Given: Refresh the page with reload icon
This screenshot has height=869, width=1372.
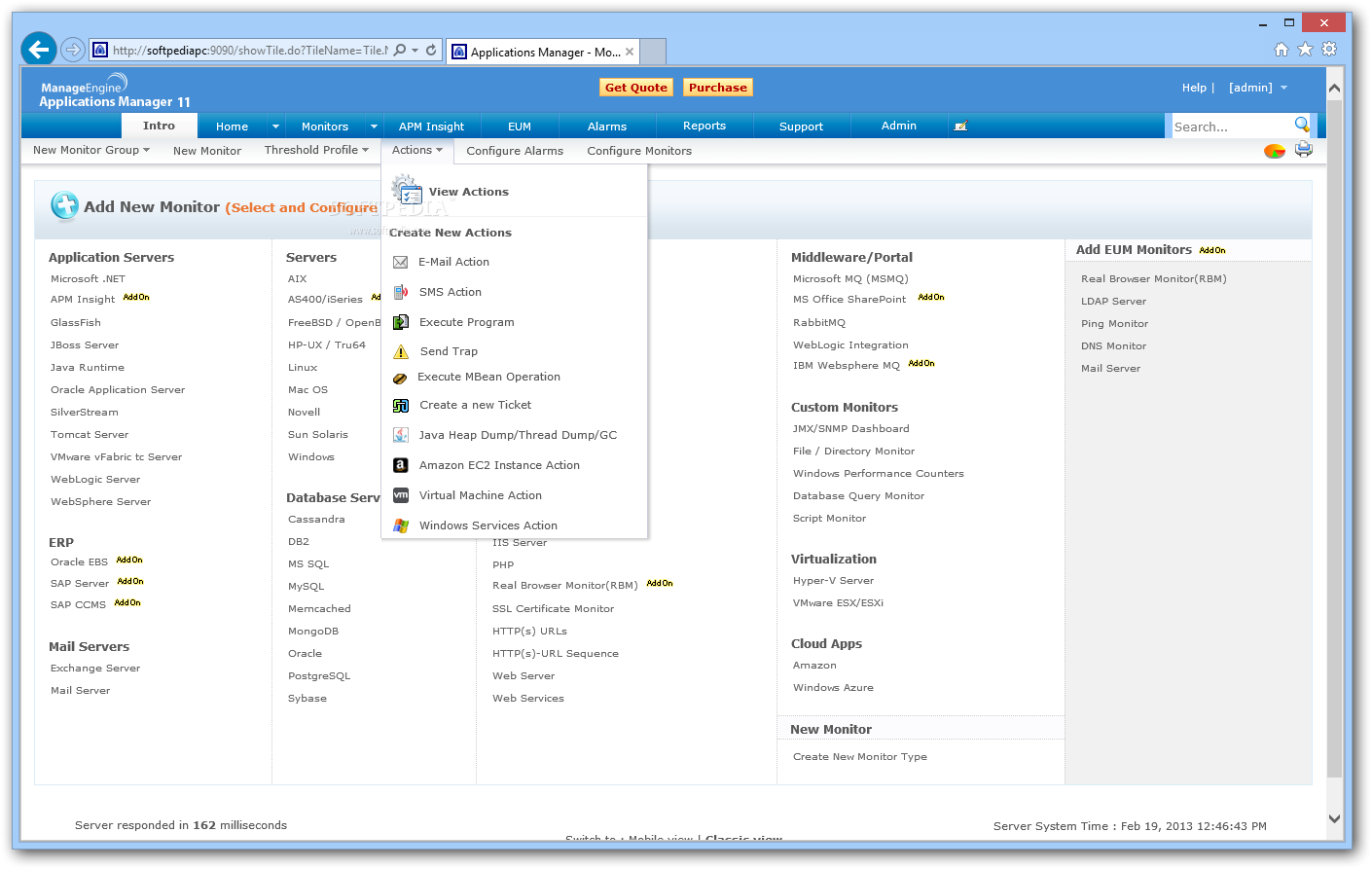Looking at the screenshot, I should pos(431,50).
